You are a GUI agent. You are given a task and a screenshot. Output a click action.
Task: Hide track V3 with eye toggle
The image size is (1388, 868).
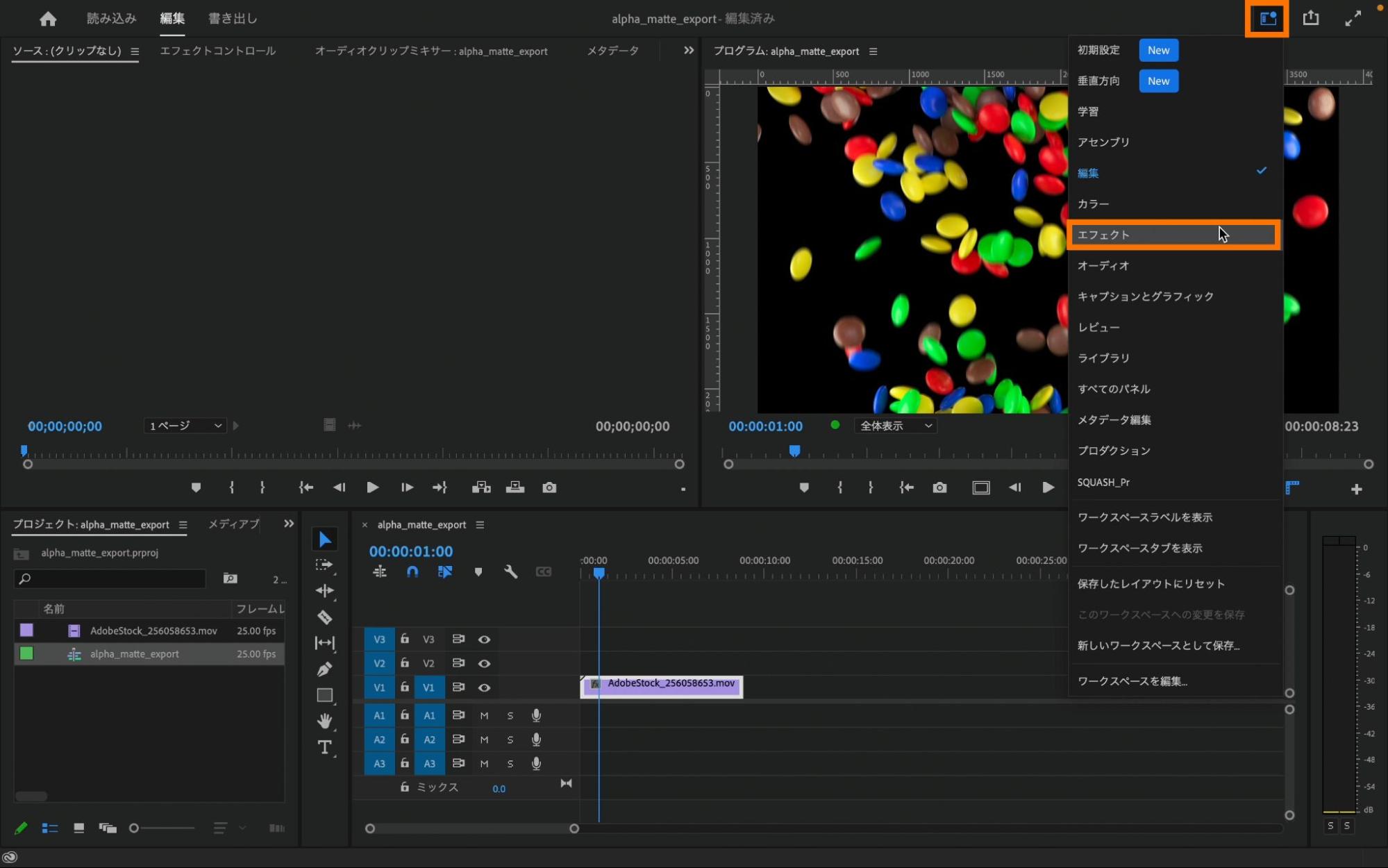tap(484, 639)
